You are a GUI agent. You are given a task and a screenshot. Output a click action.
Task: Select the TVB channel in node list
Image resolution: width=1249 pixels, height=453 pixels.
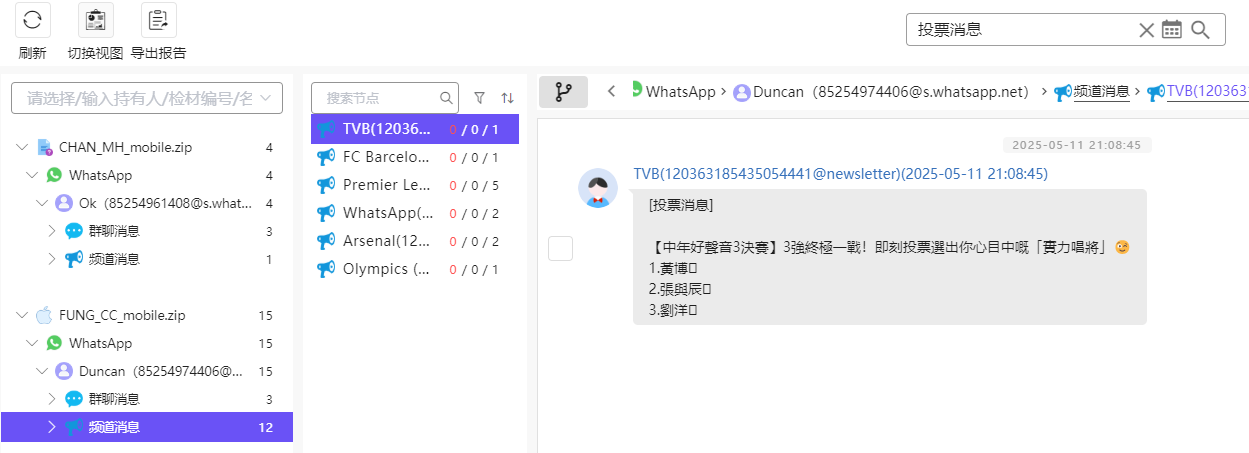coord(415,129)
